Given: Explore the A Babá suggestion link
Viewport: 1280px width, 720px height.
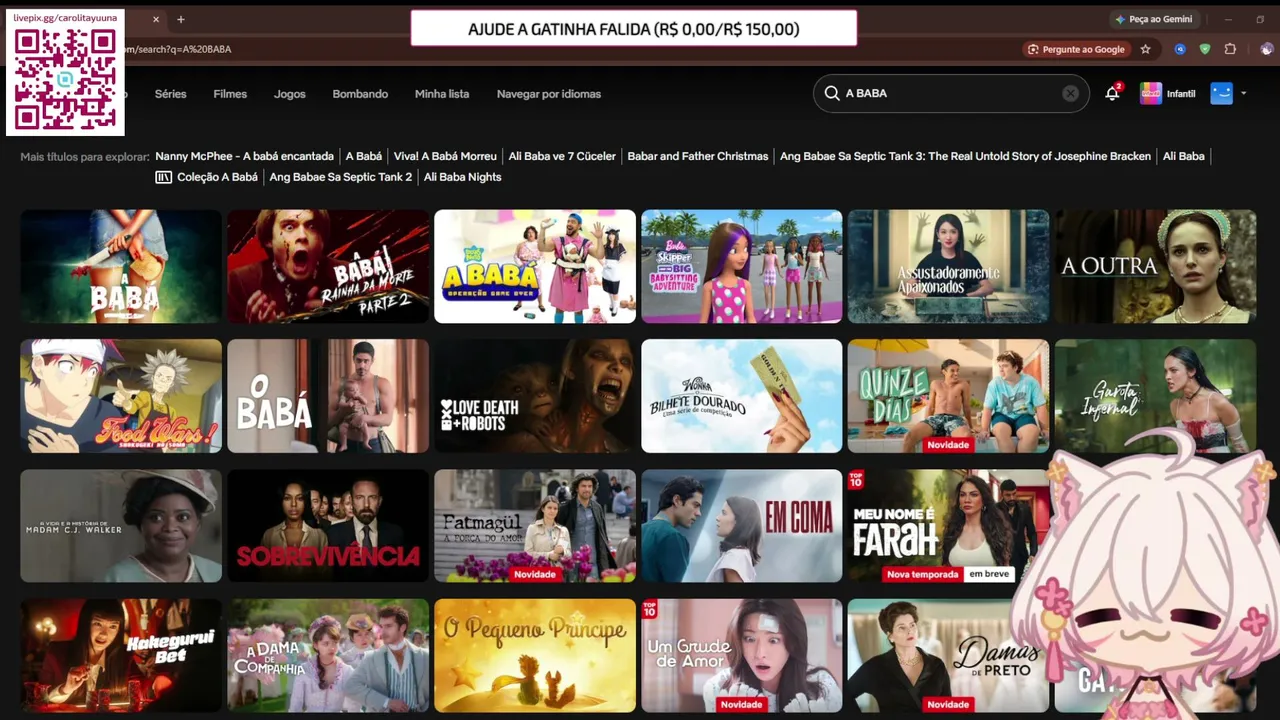Looking at the screenshot, I should point(364,156).
